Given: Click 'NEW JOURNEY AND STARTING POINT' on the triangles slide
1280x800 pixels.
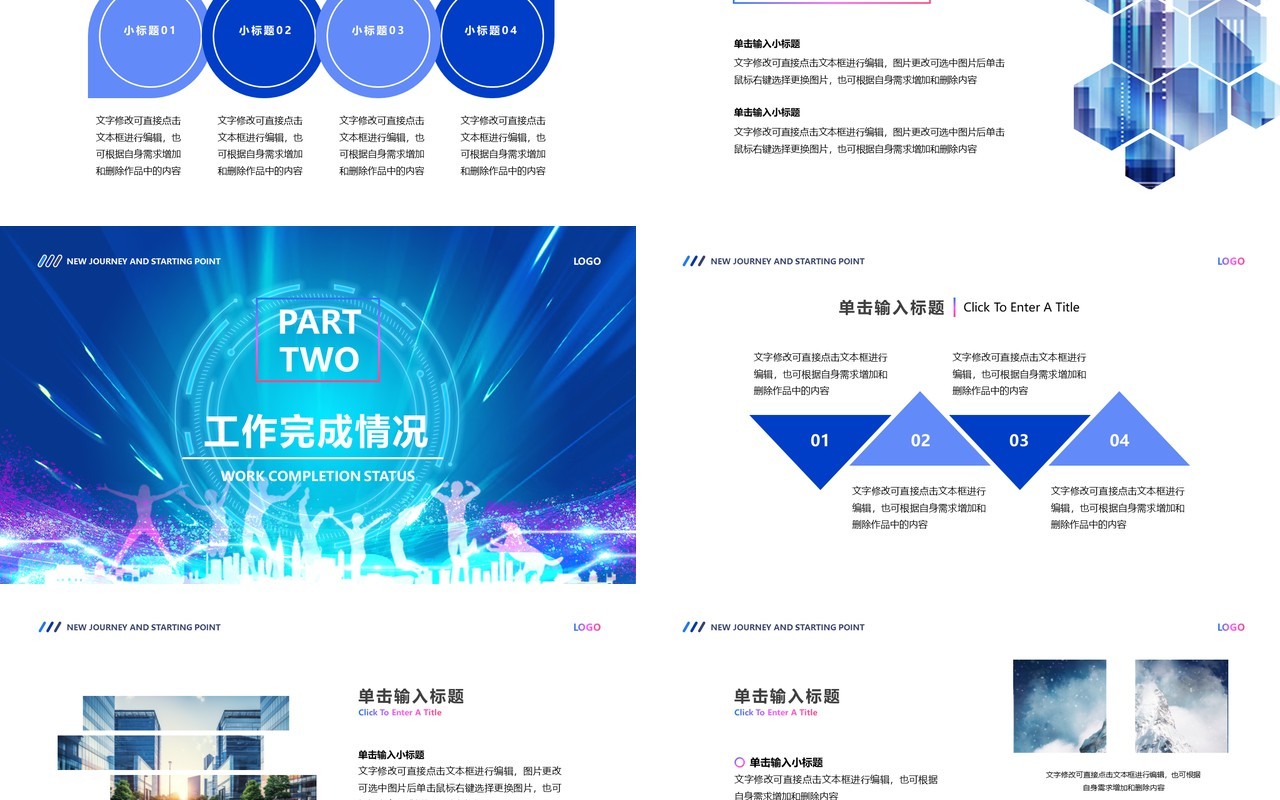Looking at the screenshot, I should (788, 261).
